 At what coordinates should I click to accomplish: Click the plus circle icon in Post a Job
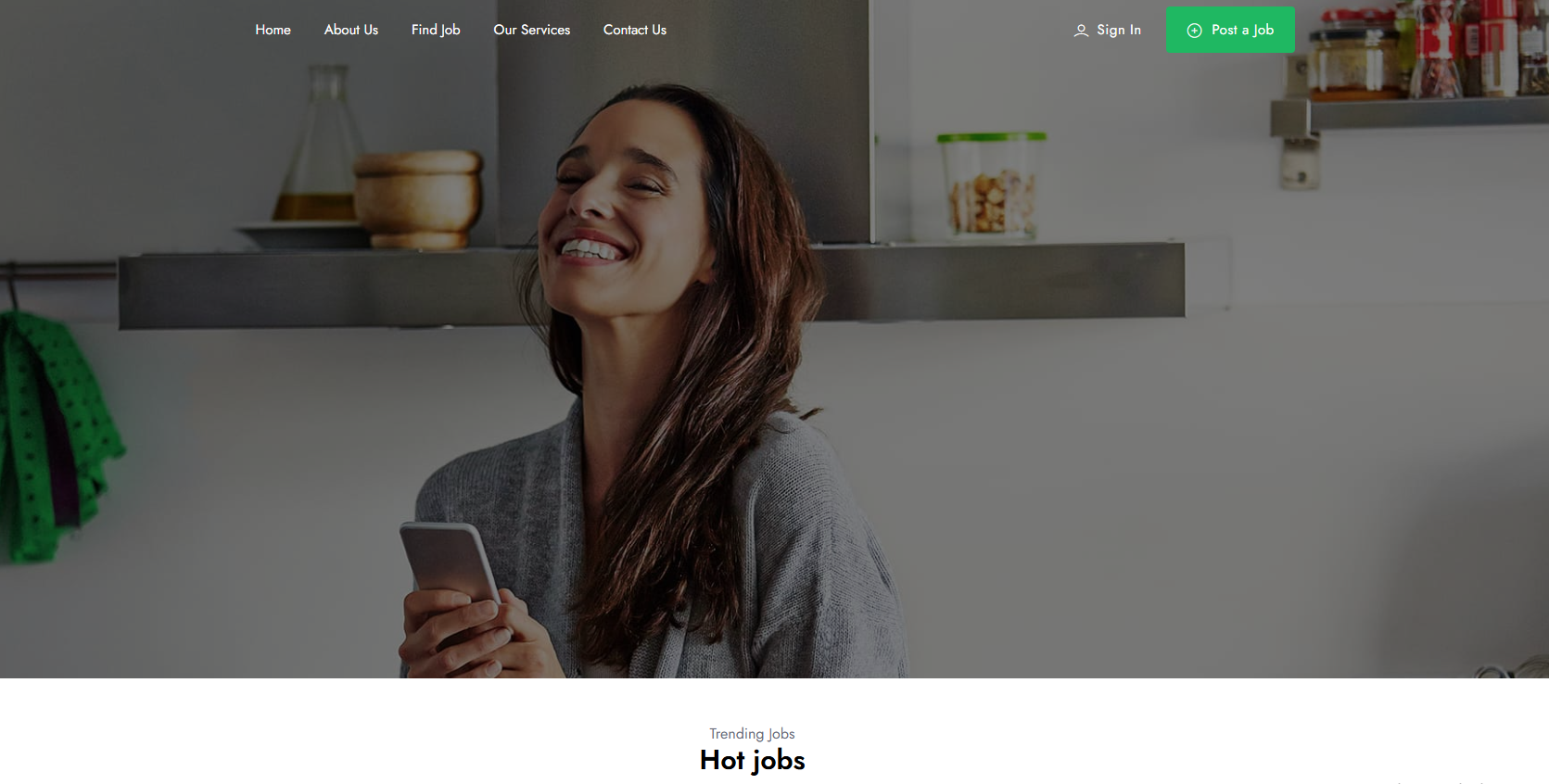pos(1195,31)
